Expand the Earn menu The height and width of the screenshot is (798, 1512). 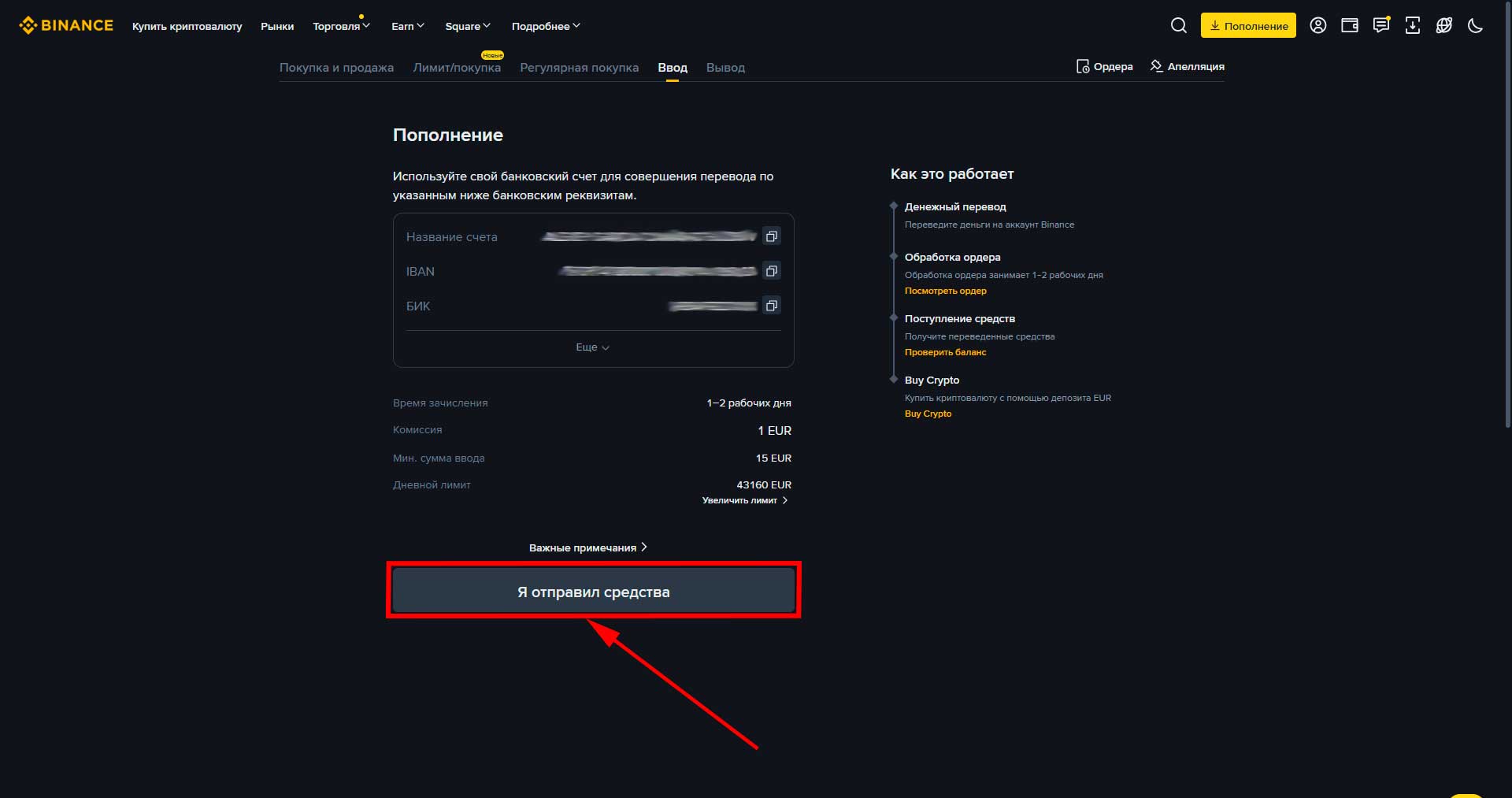click(x=408, y=26)
